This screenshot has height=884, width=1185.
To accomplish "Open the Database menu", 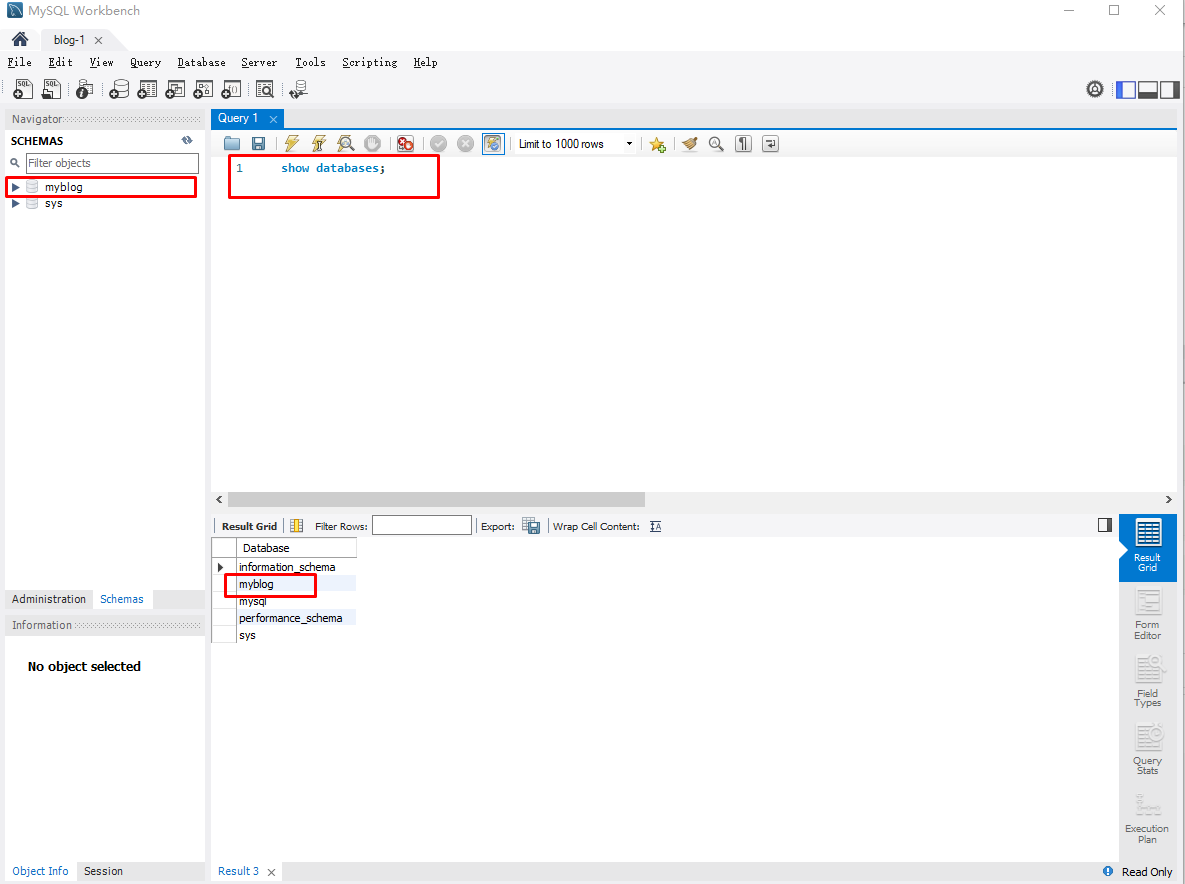I will 201,62.
